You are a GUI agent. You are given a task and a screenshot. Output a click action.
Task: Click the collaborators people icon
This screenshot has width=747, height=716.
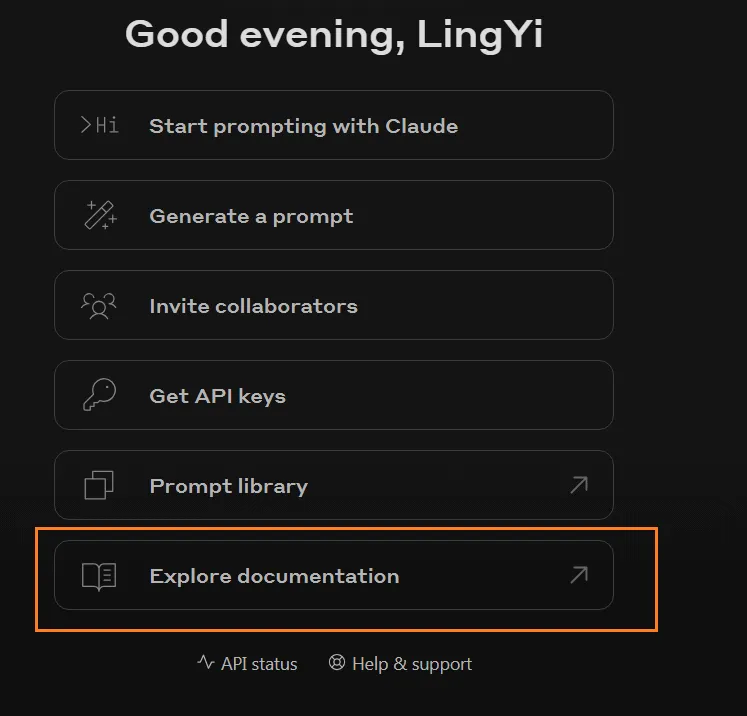tap(99, 305)
